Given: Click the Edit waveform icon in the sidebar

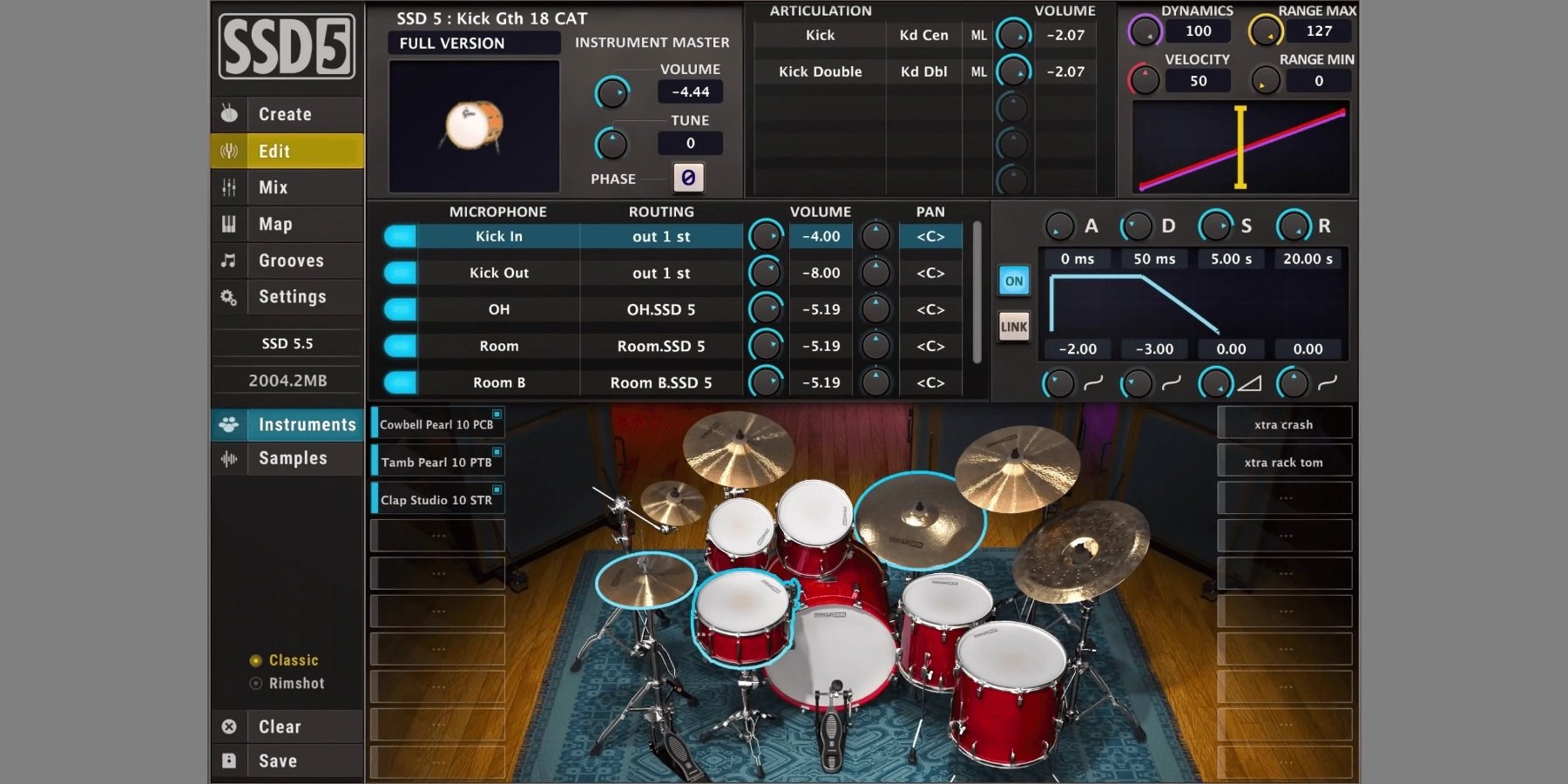Looking at the screenshot, I should point(228,151).
